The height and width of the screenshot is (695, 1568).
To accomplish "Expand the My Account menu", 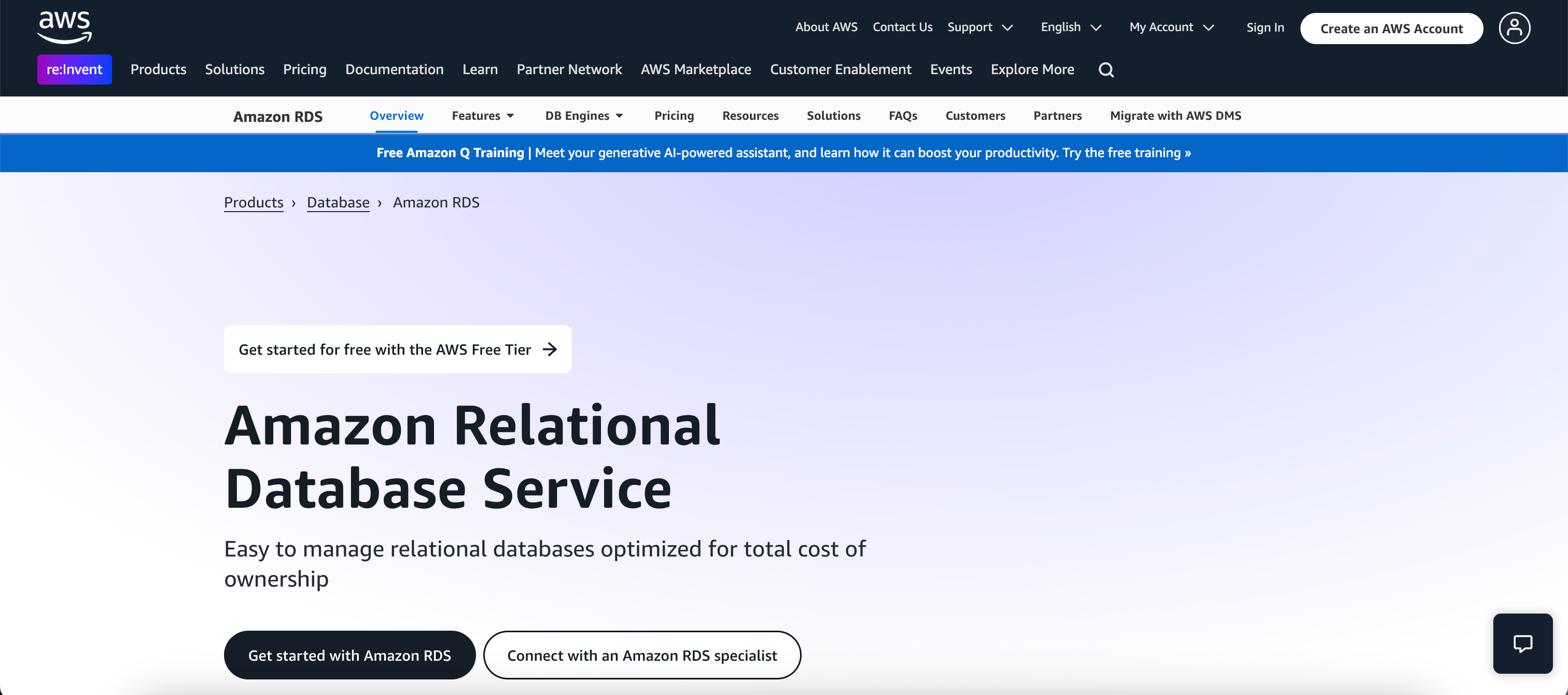I will pyautogui.click(x=1171, y=27).
